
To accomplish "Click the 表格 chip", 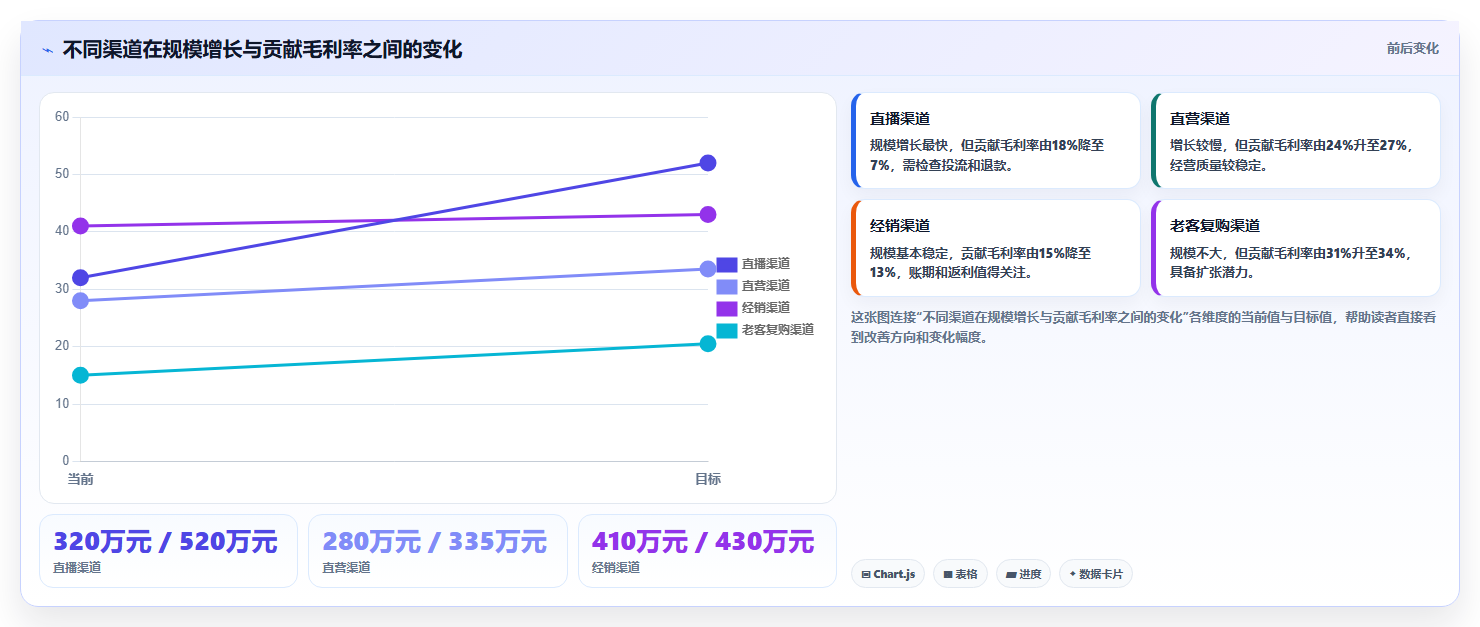I will click(960, 574).
